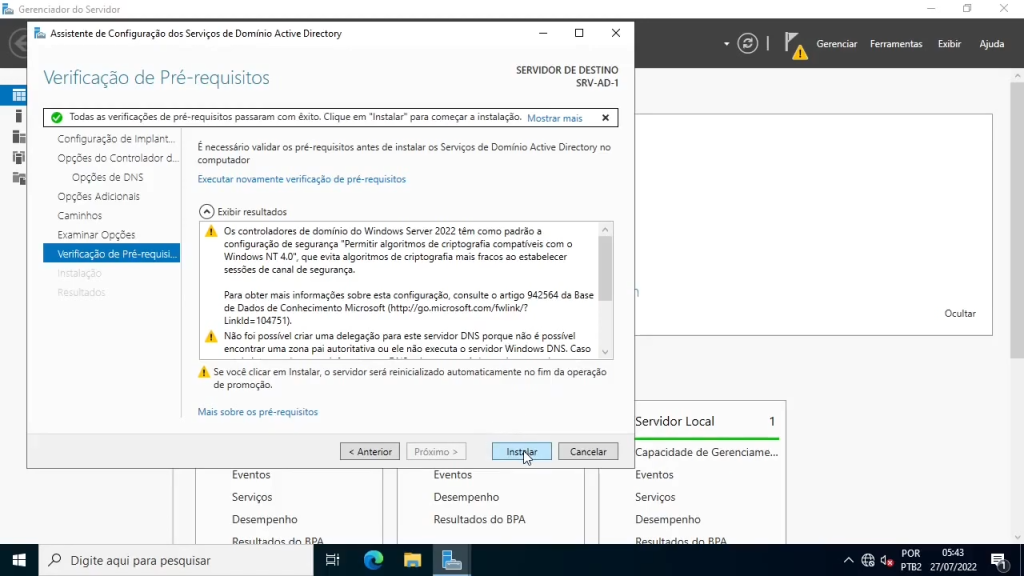Viewport: 1024px width, 576px height.
Task: Click the results list scrollbar thumb
Action: click(605, 268)
